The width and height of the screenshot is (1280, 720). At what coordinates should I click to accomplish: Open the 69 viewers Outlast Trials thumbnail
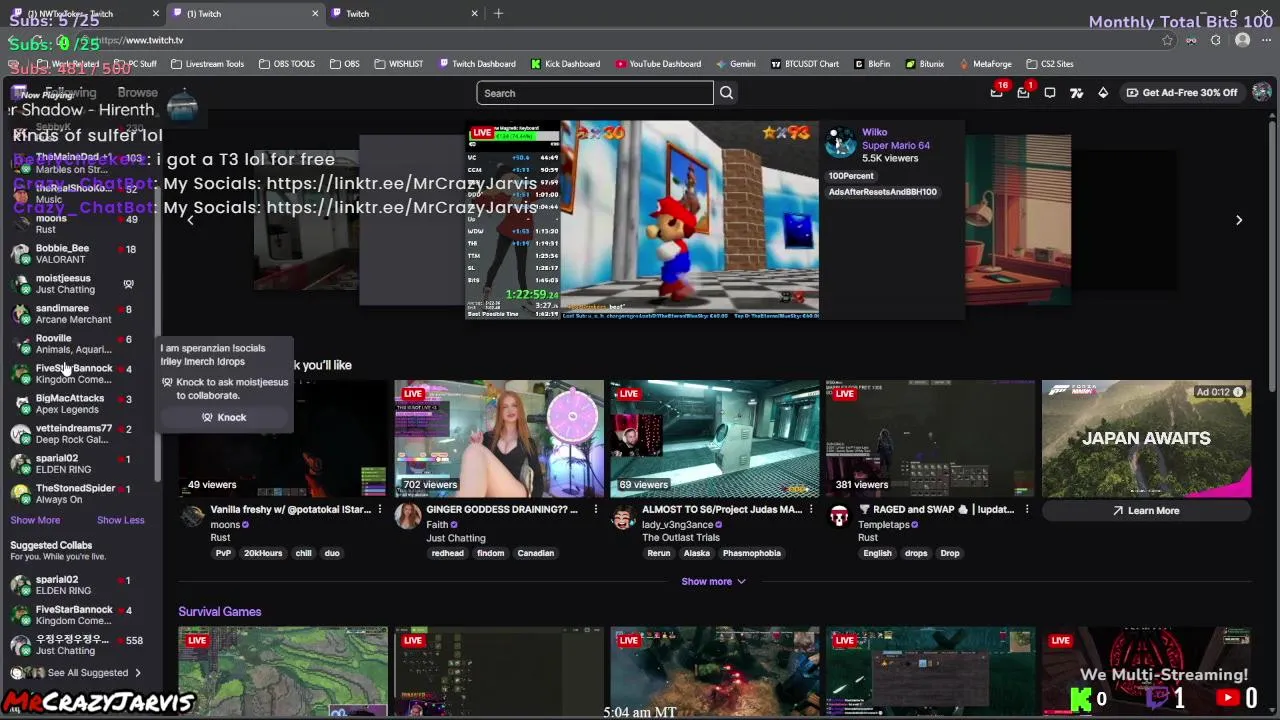pyautogui.click(x=715, y=438)
